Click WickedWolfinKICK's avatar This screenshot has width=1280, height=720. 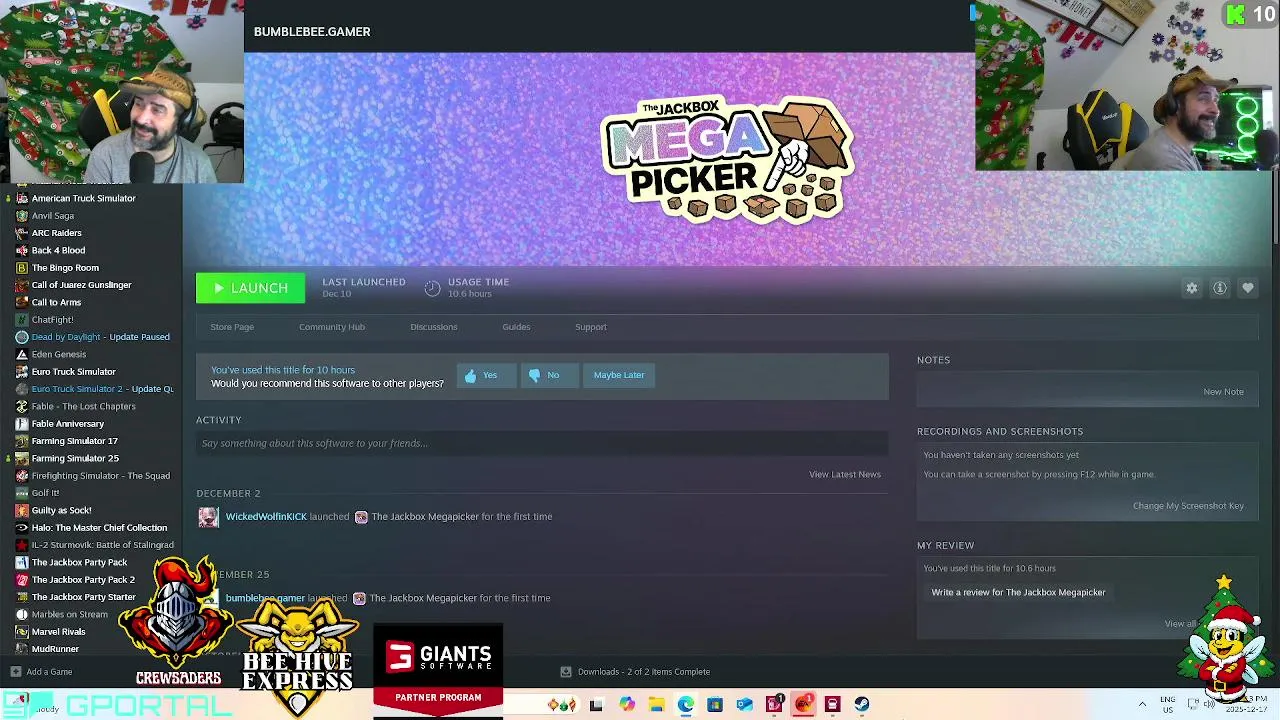coord(208,517)
